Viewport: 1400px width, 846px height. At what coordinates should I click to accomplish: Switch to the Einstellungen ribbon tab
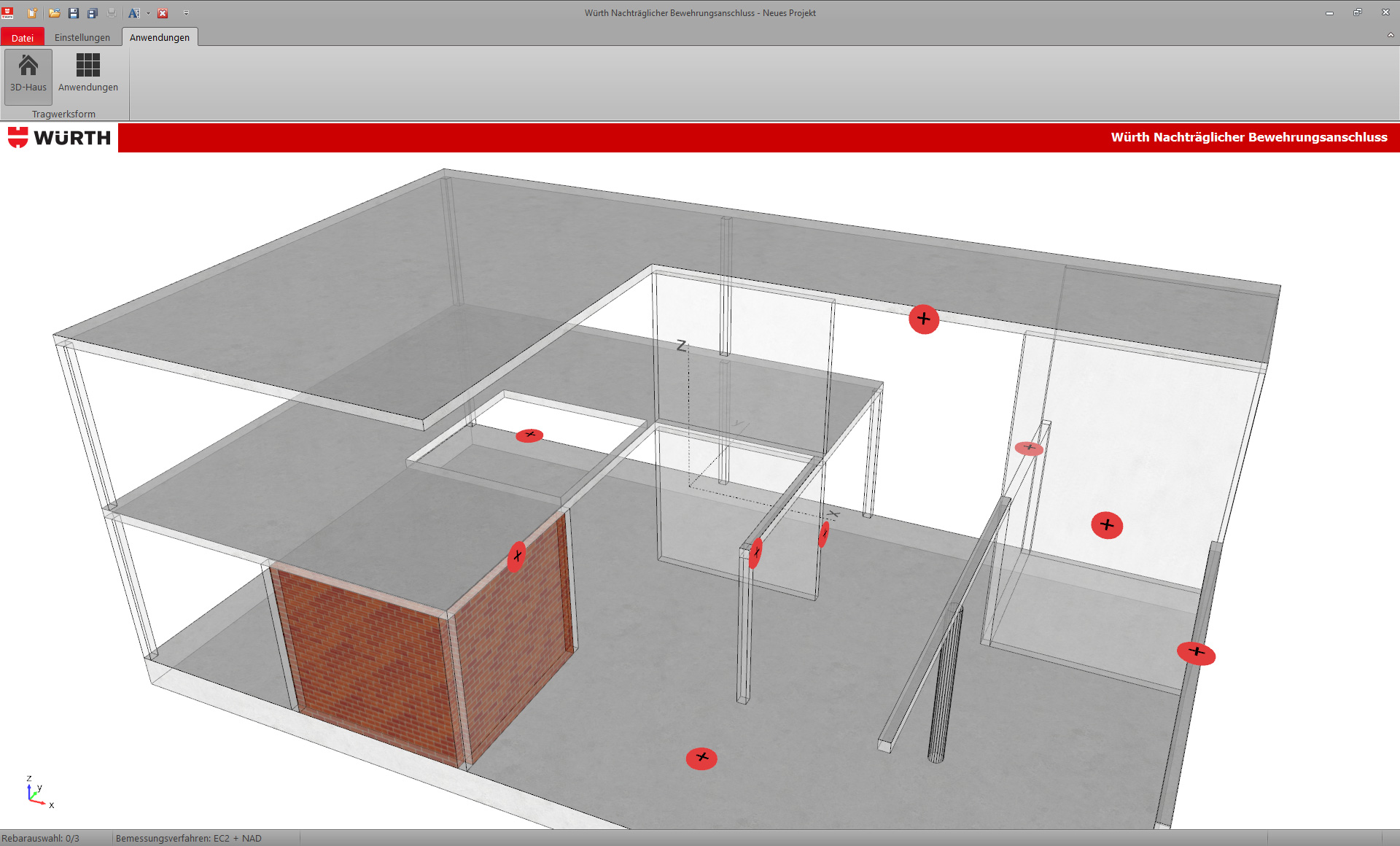coord(82,37)
